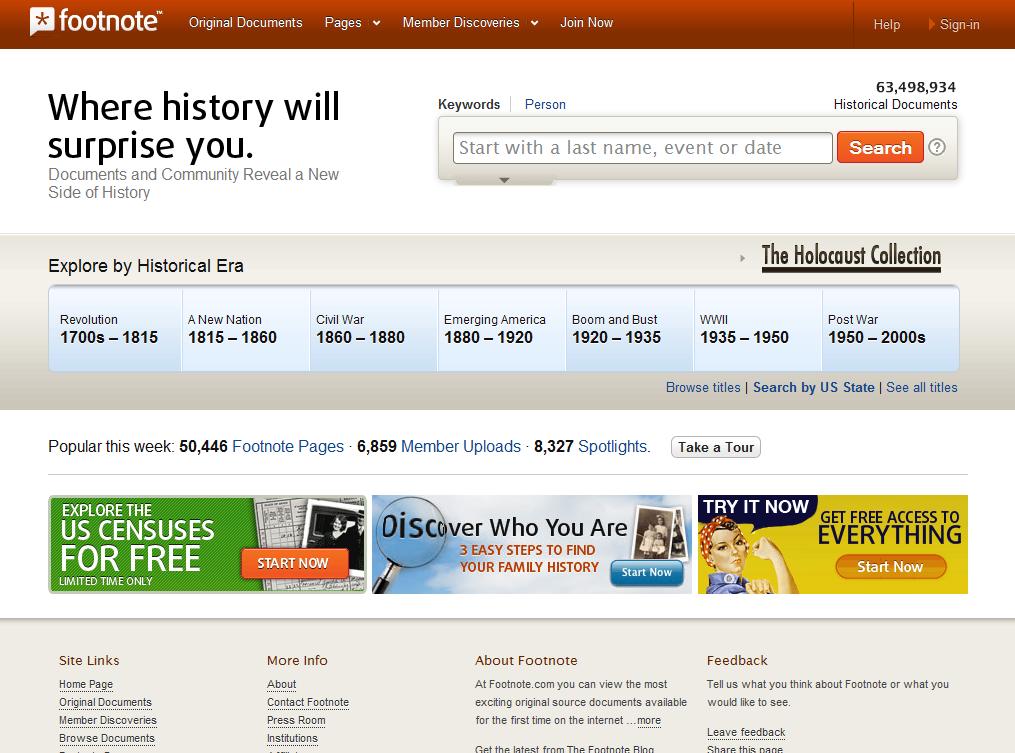Viewport: 1015px width, 753px height.
Task: Click the Browse titles link
Action: click(x=703, y=387)
